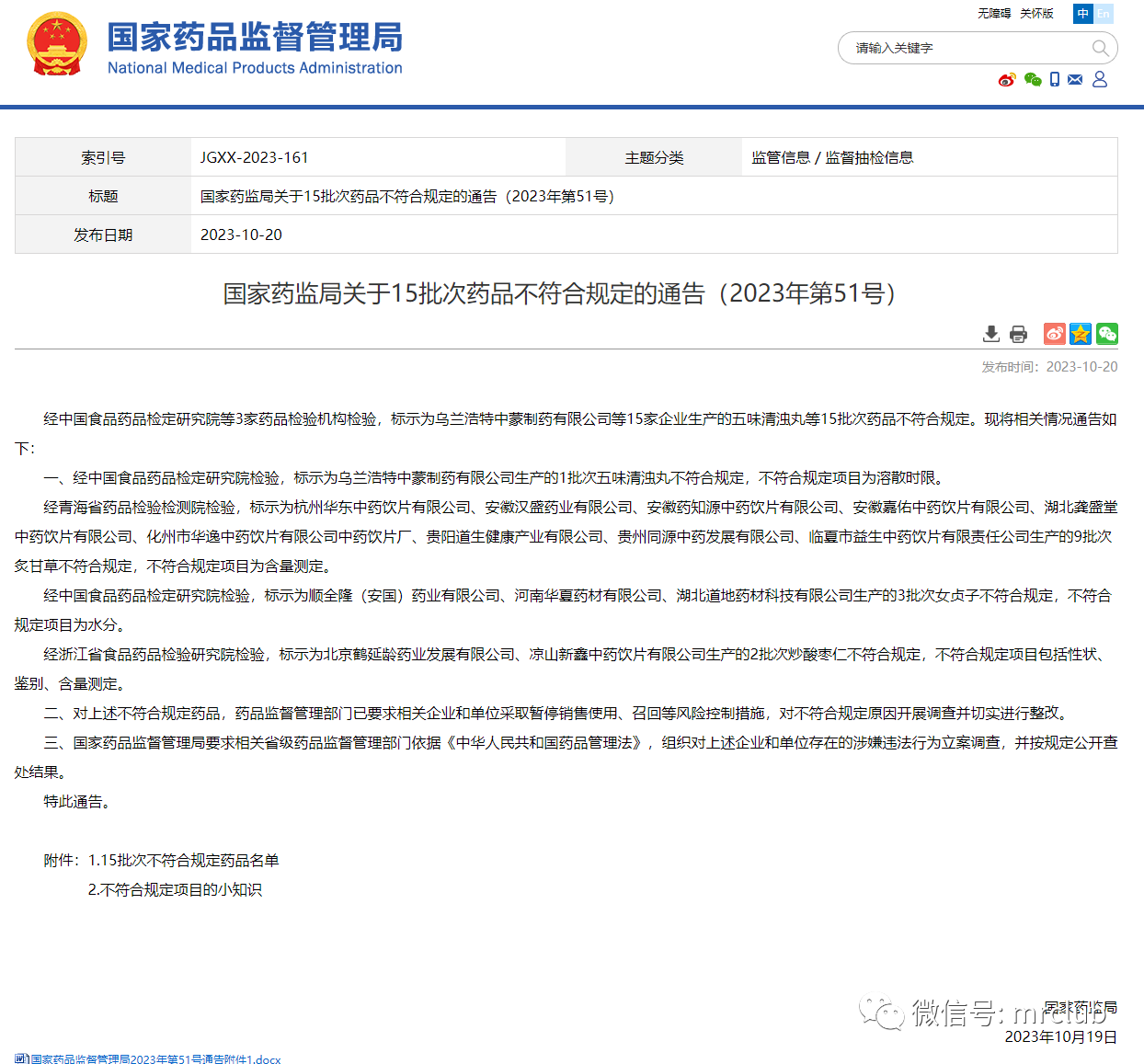Open attachment 国家药品监督管理局2023年第51号通告附件1.docx
This screenshot has height=1064, width=1144.
pos(155,1059)
